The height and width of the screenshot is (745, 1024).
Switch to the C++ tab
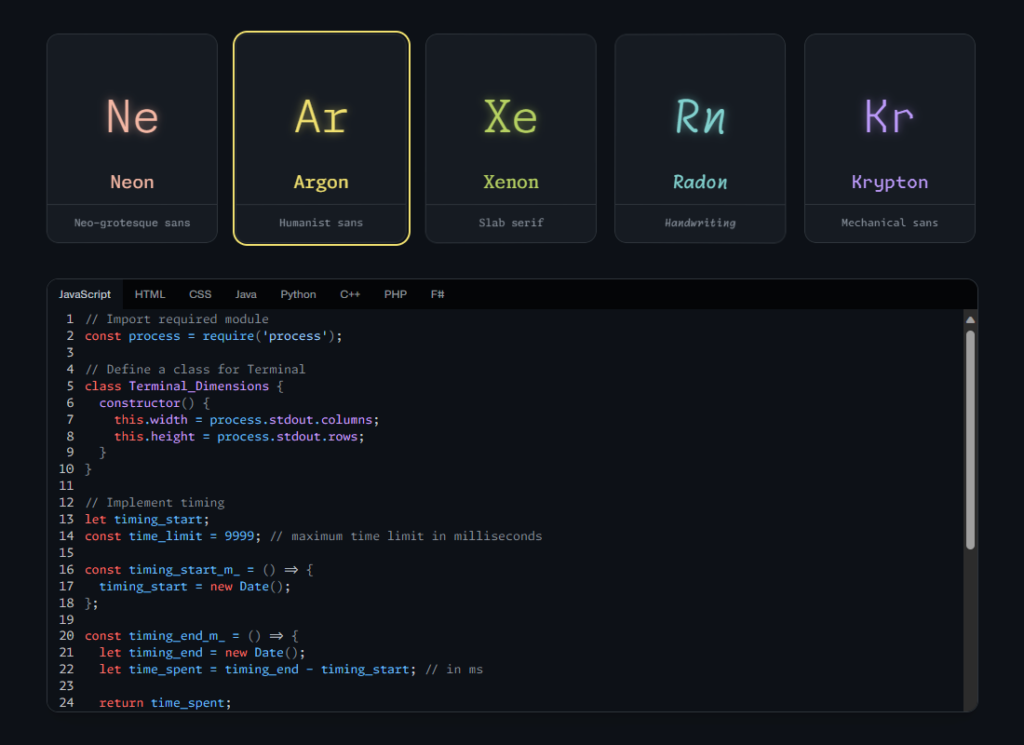[350, 294]
